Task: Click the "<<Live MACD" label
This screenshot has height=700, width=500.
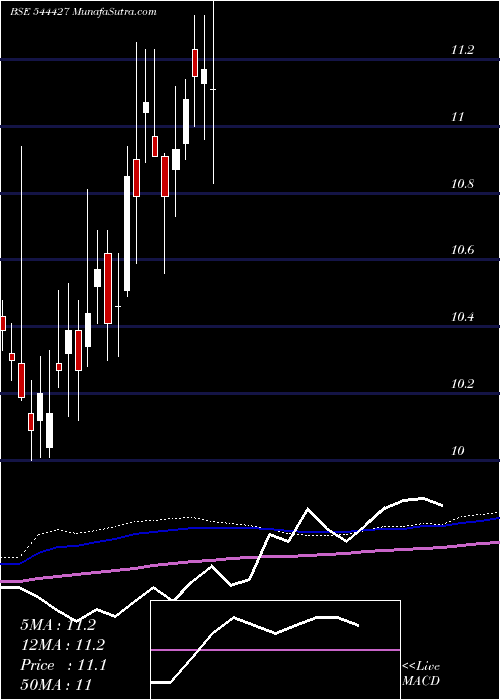Action: point(421,673)
